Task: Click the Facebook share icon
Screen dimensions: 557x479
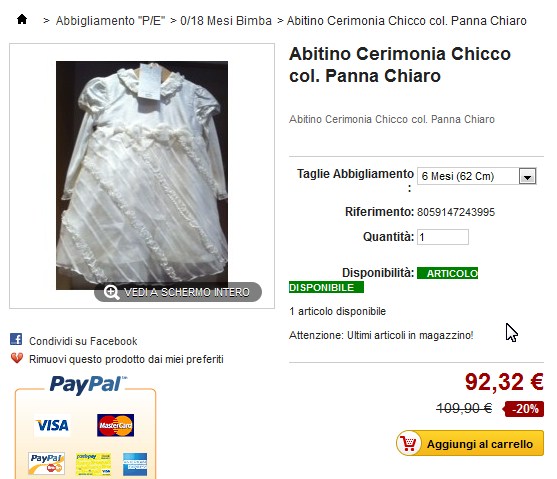Action: tap(16, 339)
